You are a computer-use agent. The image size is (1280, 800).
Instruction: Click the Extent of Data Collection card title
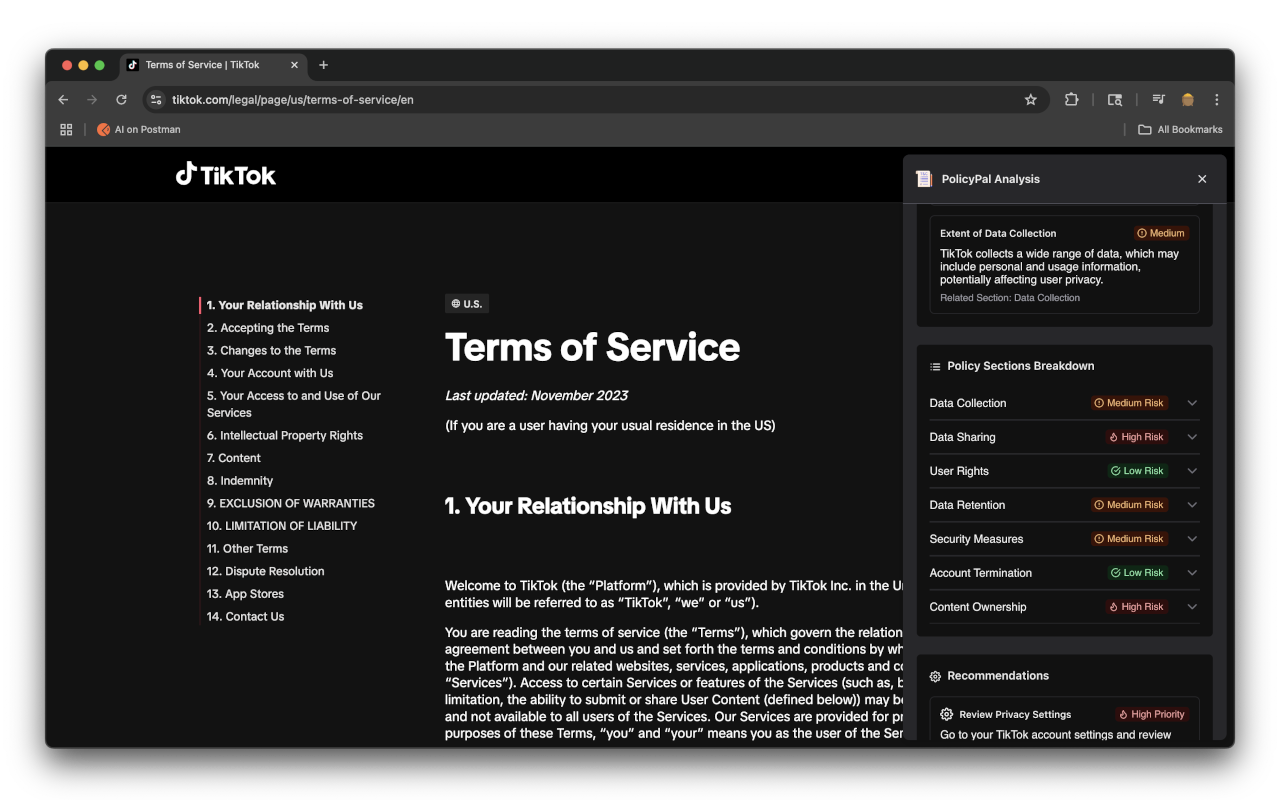pyautogui.click(x=998, y=233)
